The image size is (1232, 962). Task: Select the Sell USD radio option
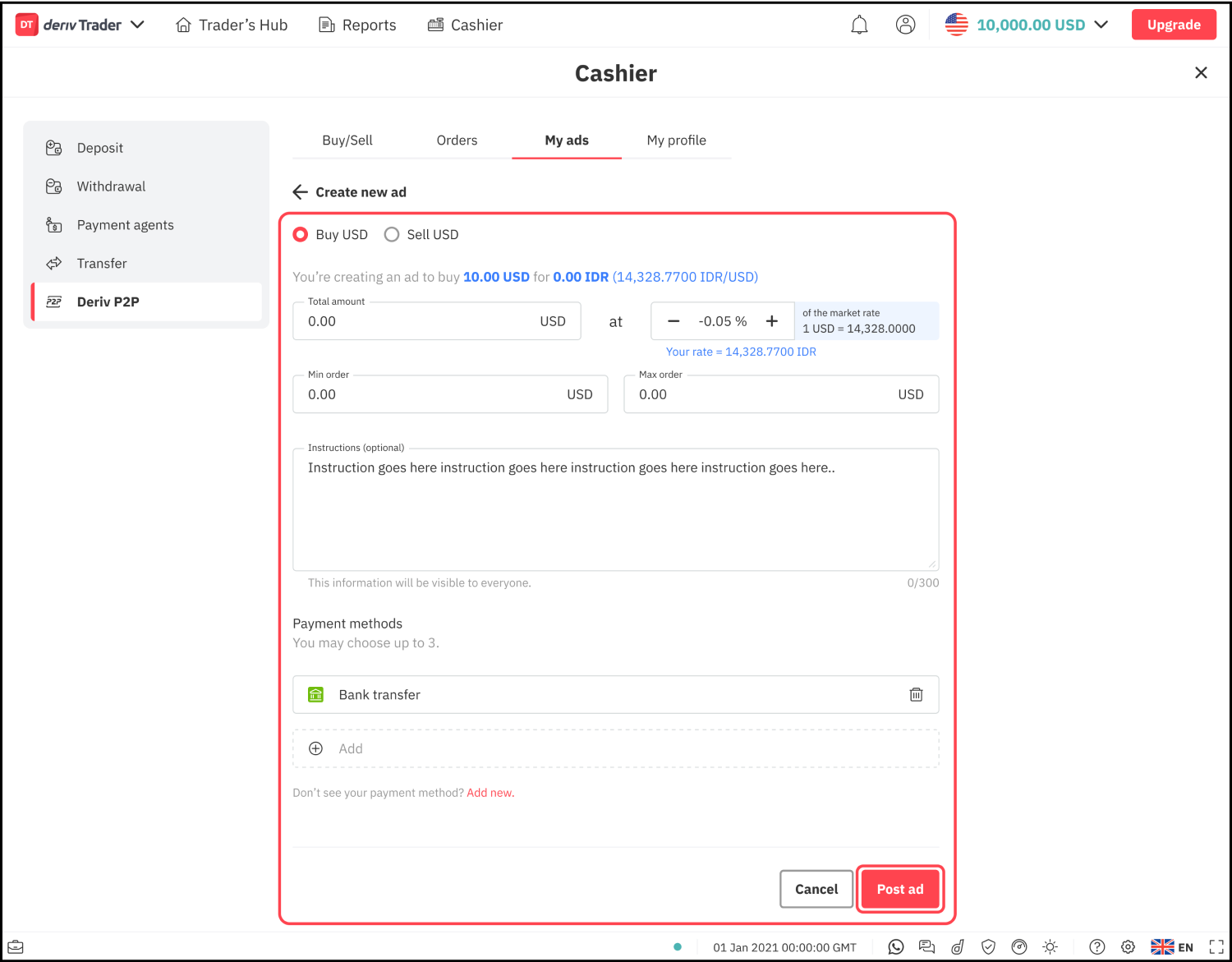click(x=393, y=235)
